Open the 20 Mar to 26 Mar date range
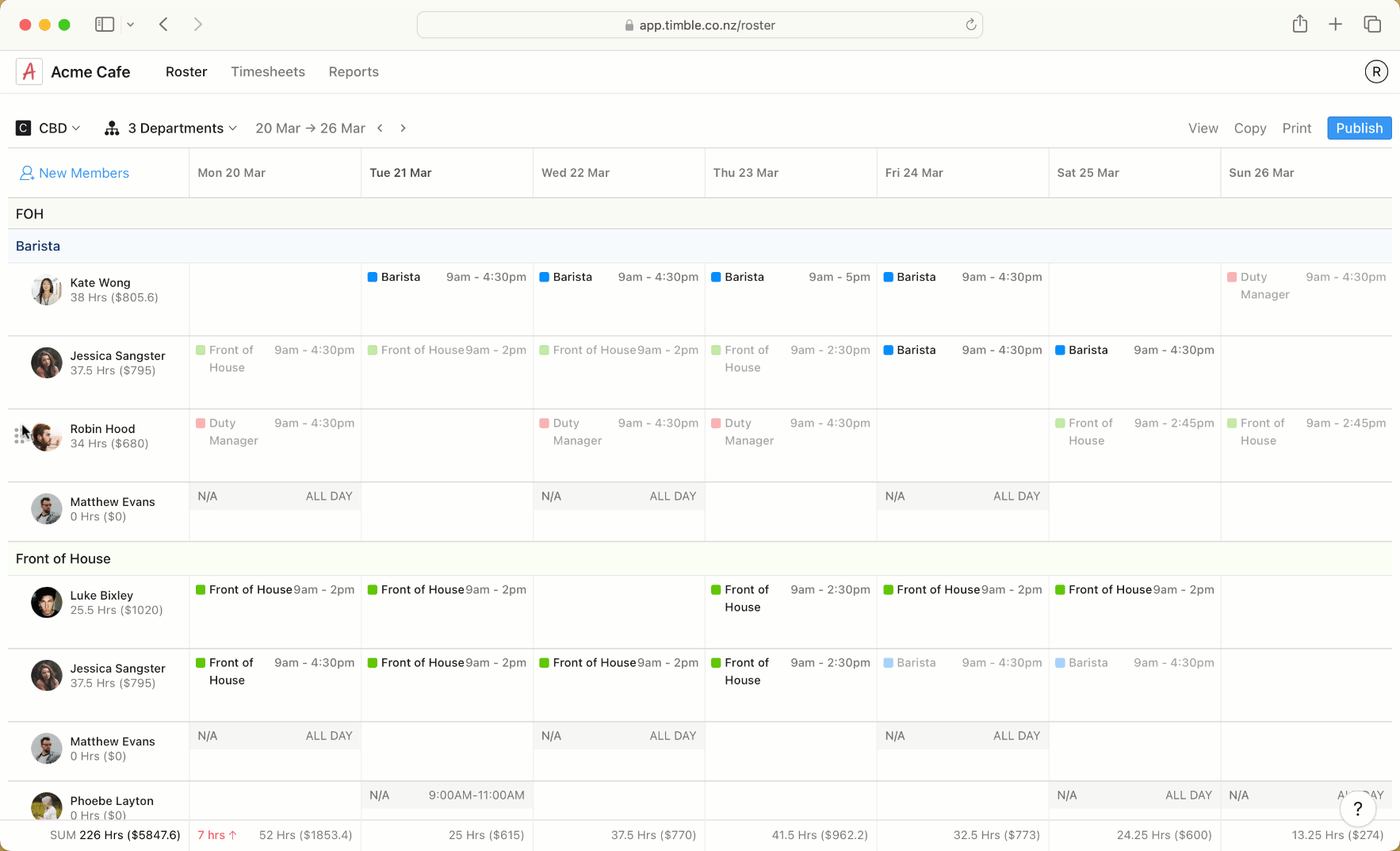Screen dimensions: 1400x851 click(310, 128)
